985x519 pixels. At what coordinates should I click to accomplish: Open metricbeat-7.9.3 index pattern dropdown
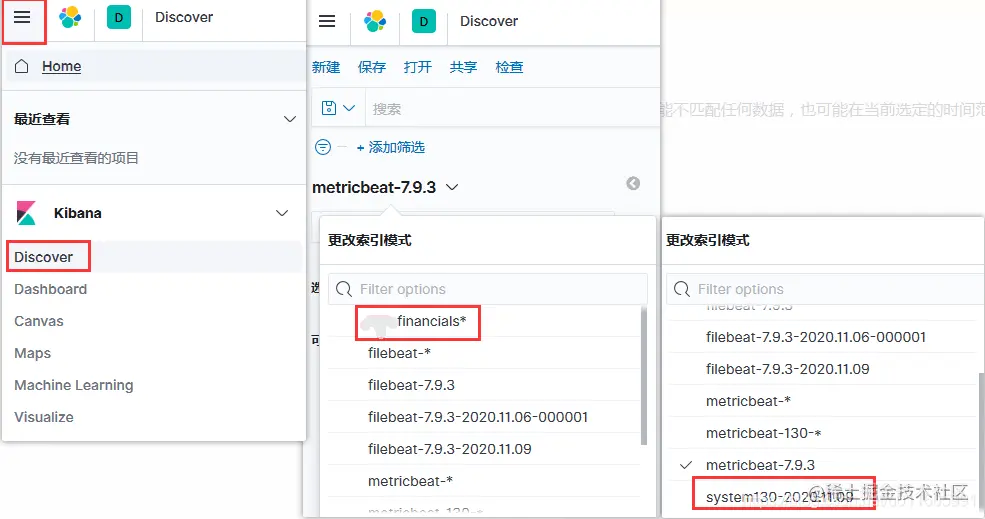coord(385,187)
